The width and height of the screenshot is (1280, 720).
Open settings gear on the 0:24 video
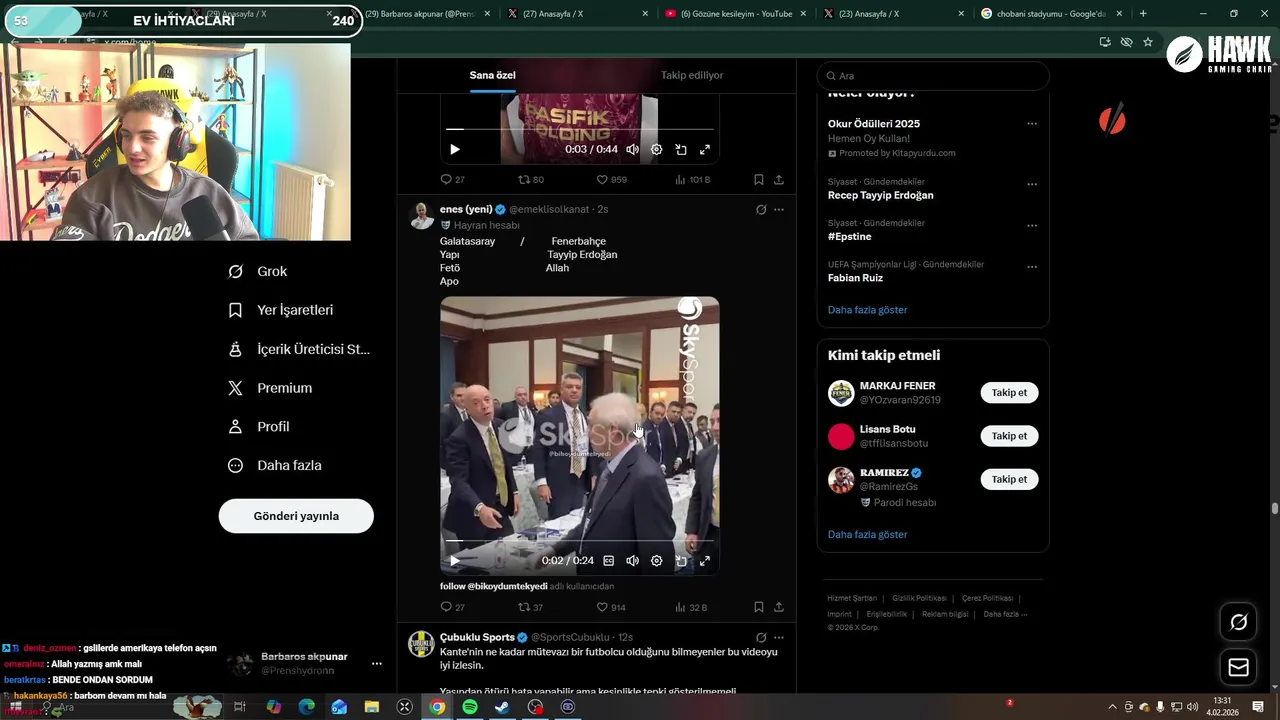coord(656,561)
